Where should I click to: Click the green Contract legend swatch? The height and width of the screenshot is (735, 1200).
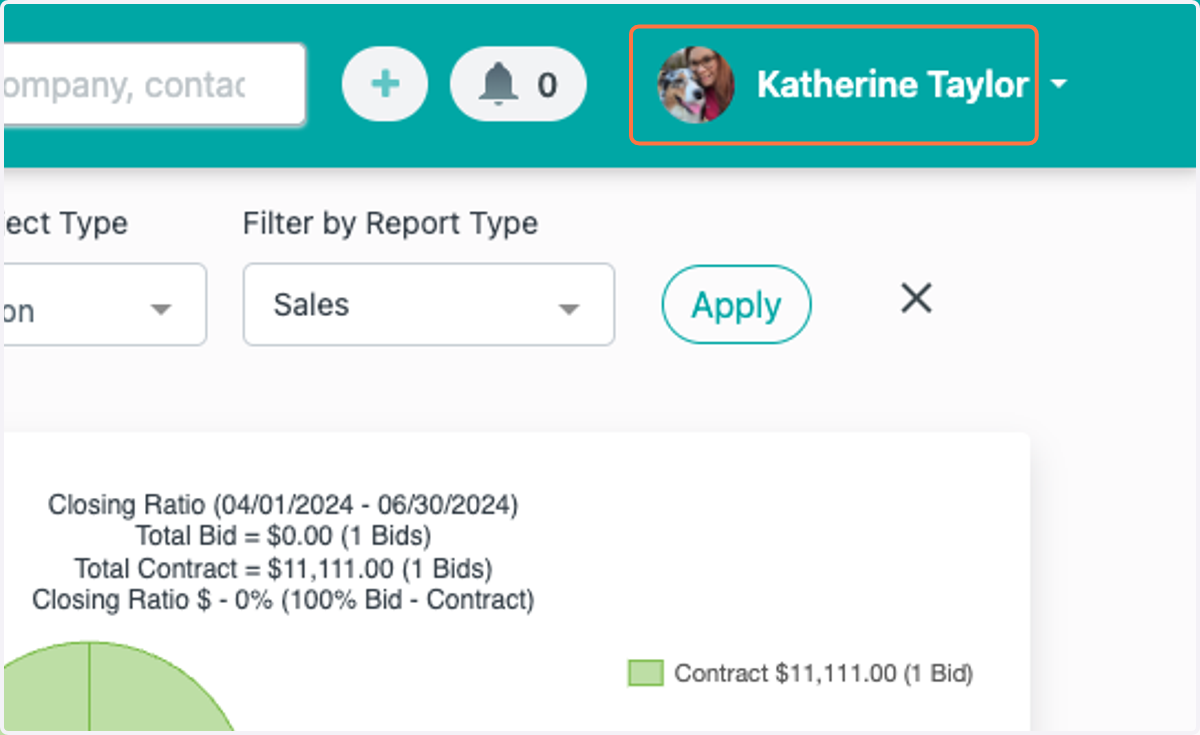coord(646,673)
